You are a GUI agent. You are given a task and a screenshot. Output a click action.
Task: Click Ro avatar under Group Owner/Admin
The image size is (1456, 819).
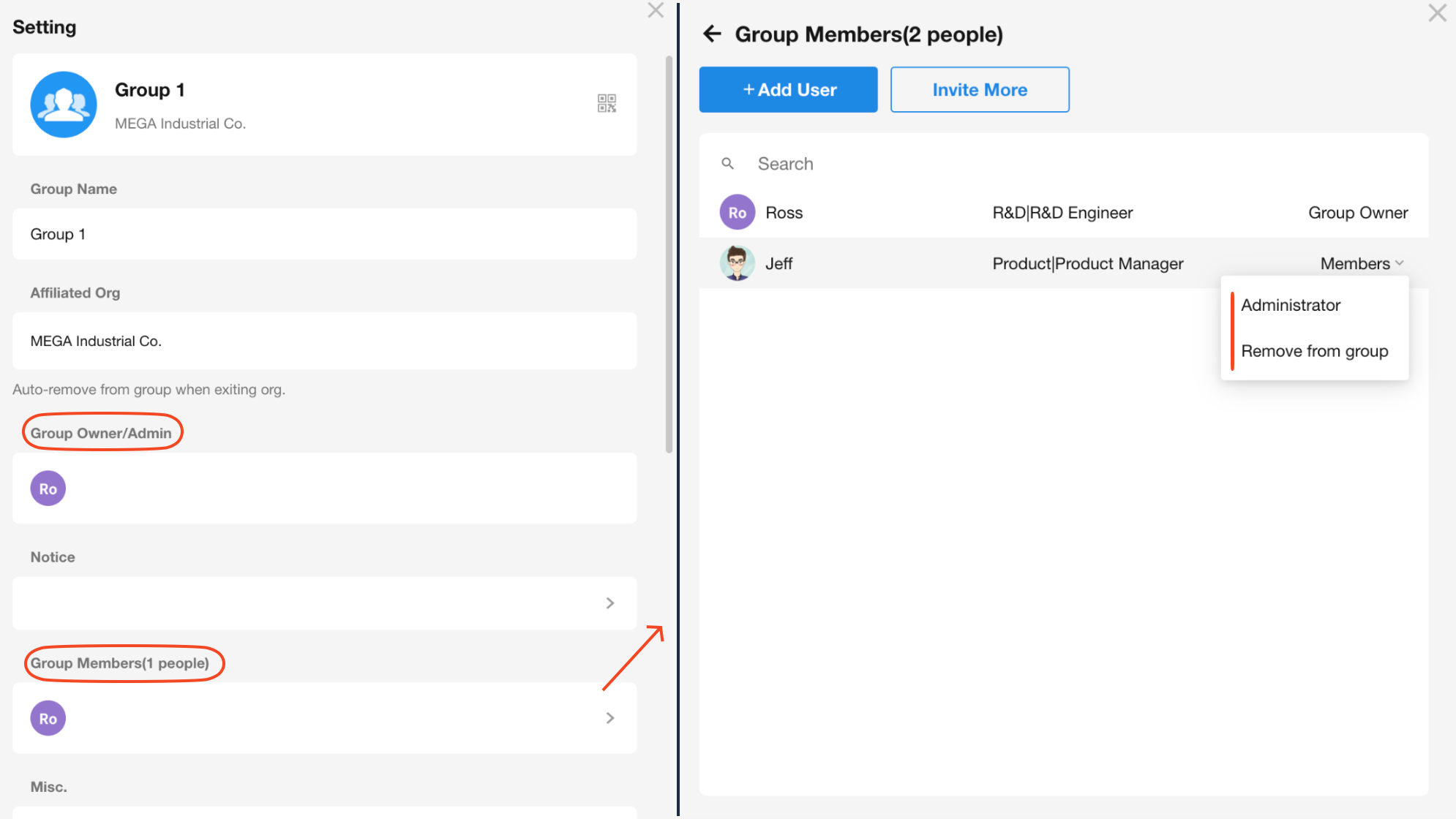48,488
